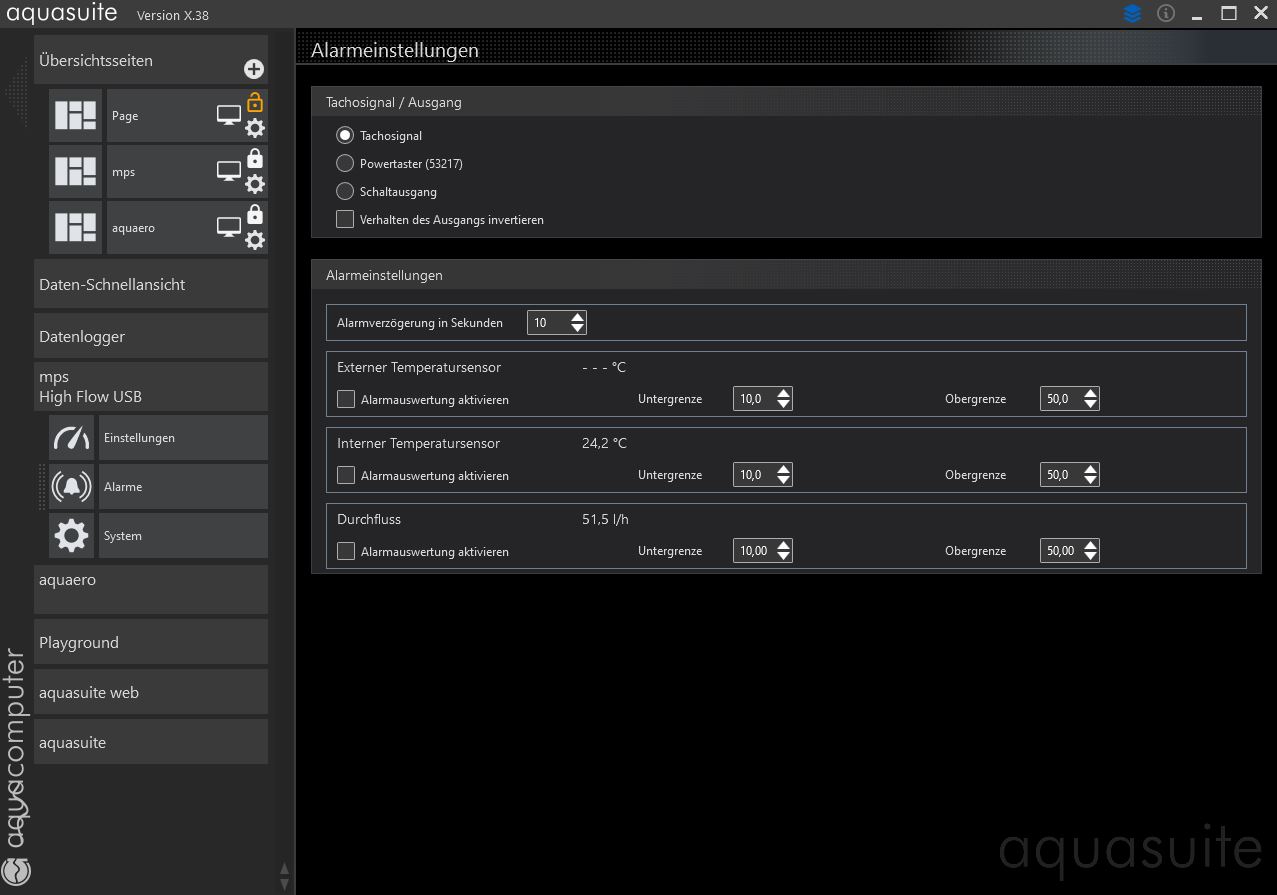
Task: Click the plus icon to add overview page
Action: (254, 69)
